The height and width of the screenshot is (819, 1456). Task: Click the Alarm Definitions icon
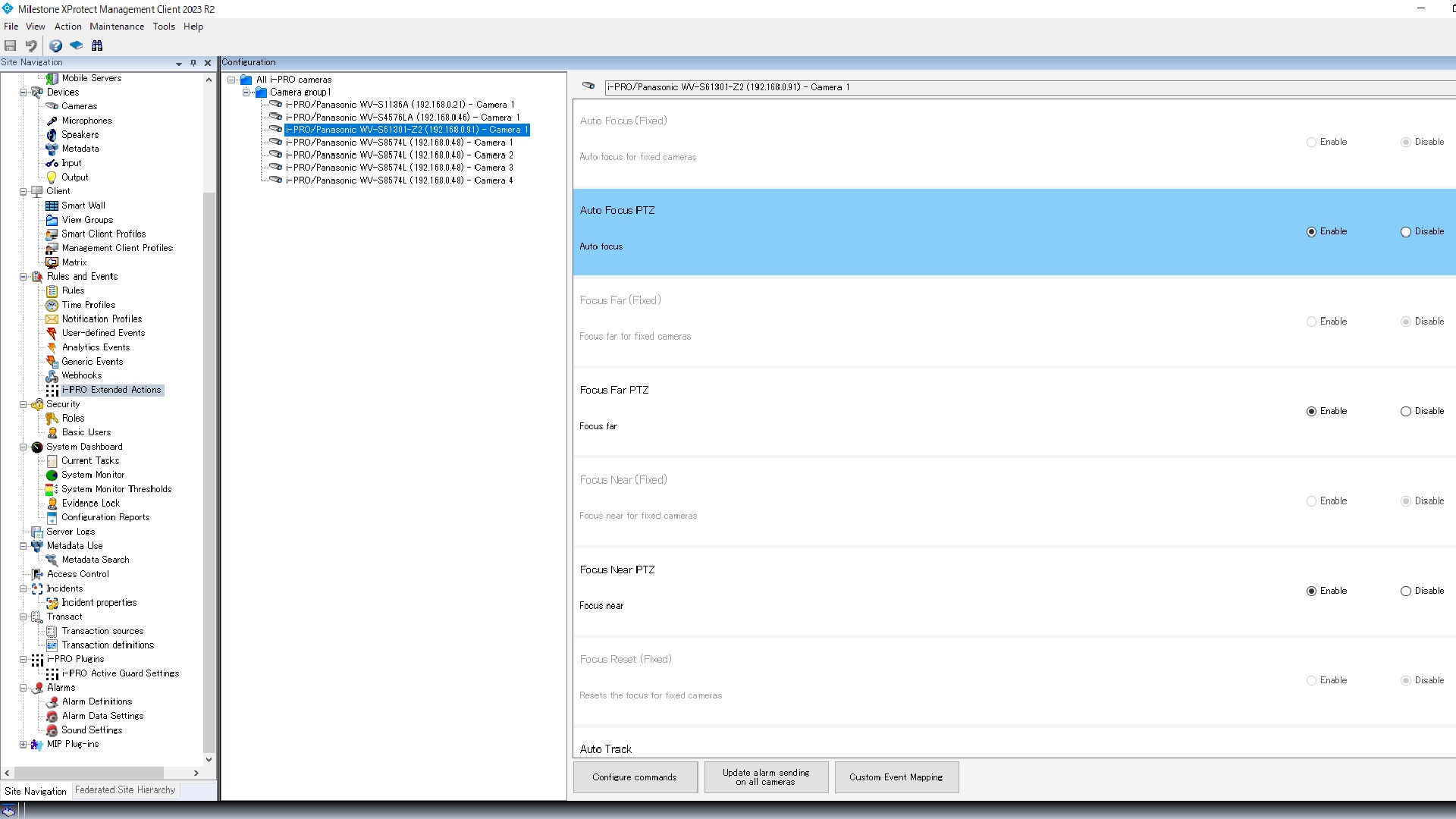[x=52, y=702]
